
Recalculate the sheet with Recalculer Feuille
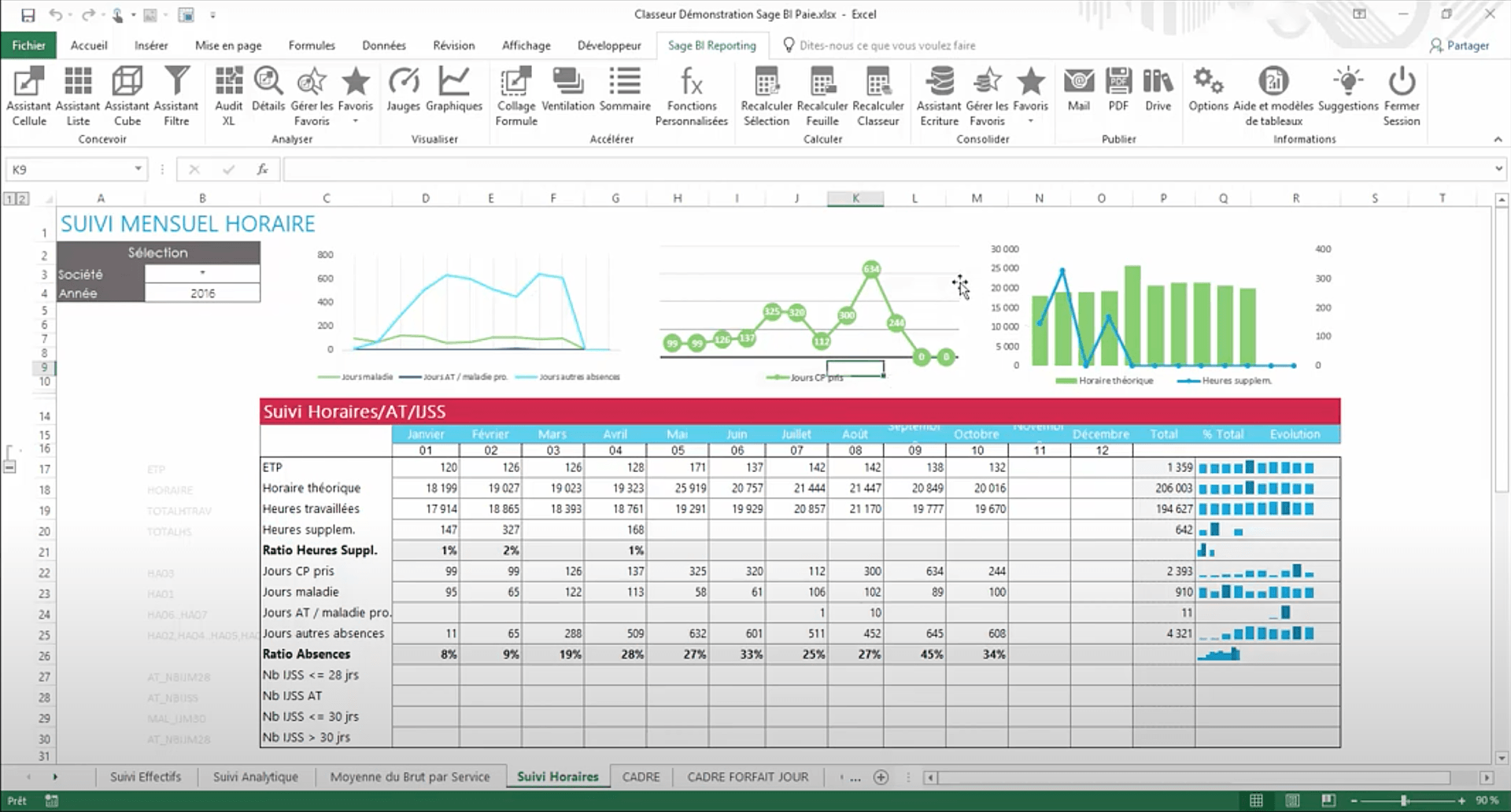tap(822, 96)
